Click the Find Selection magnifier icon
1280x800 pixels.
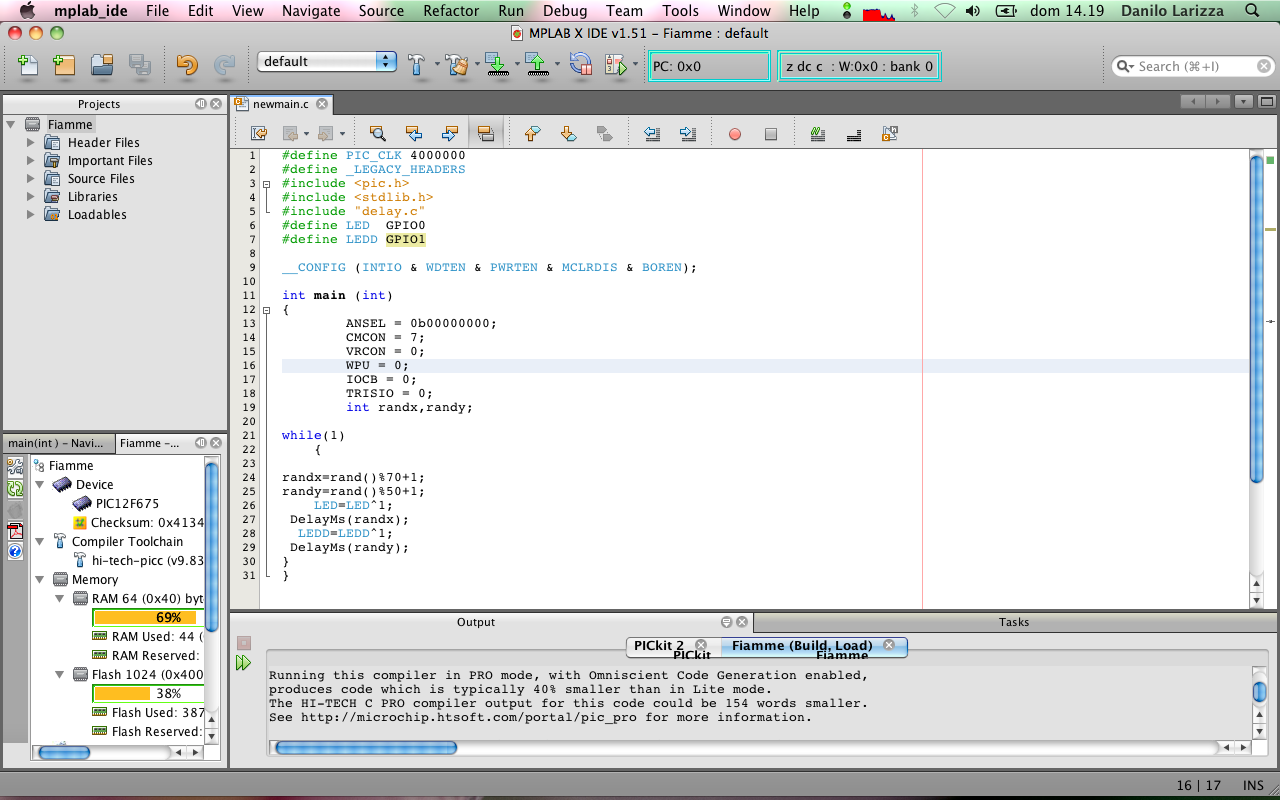click(377, 133)
